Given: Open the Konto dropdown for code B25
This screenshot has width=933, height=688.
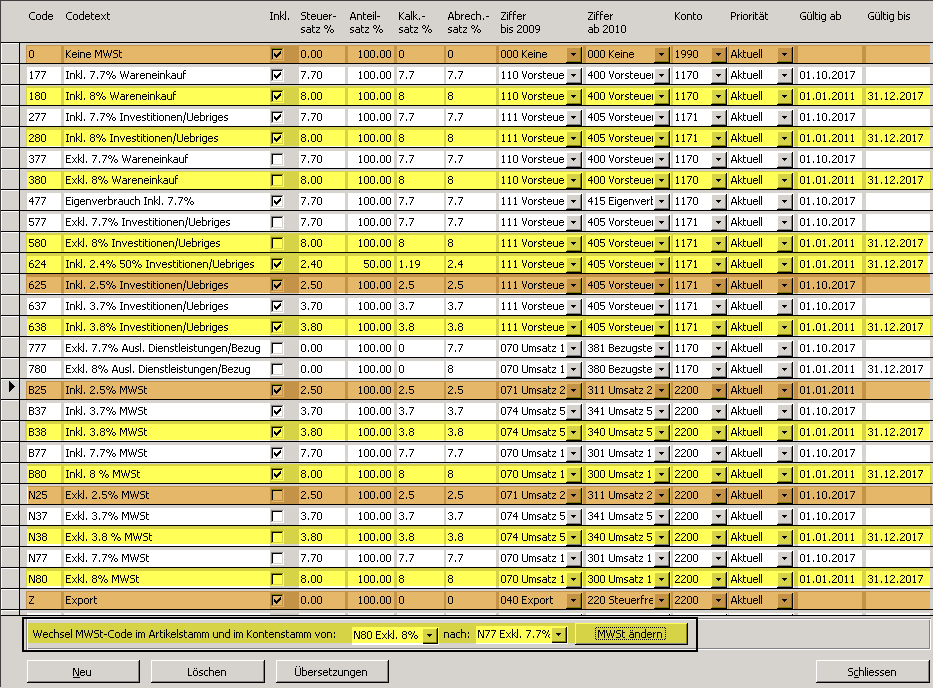Looking at the screenshot, I should 718,390.
